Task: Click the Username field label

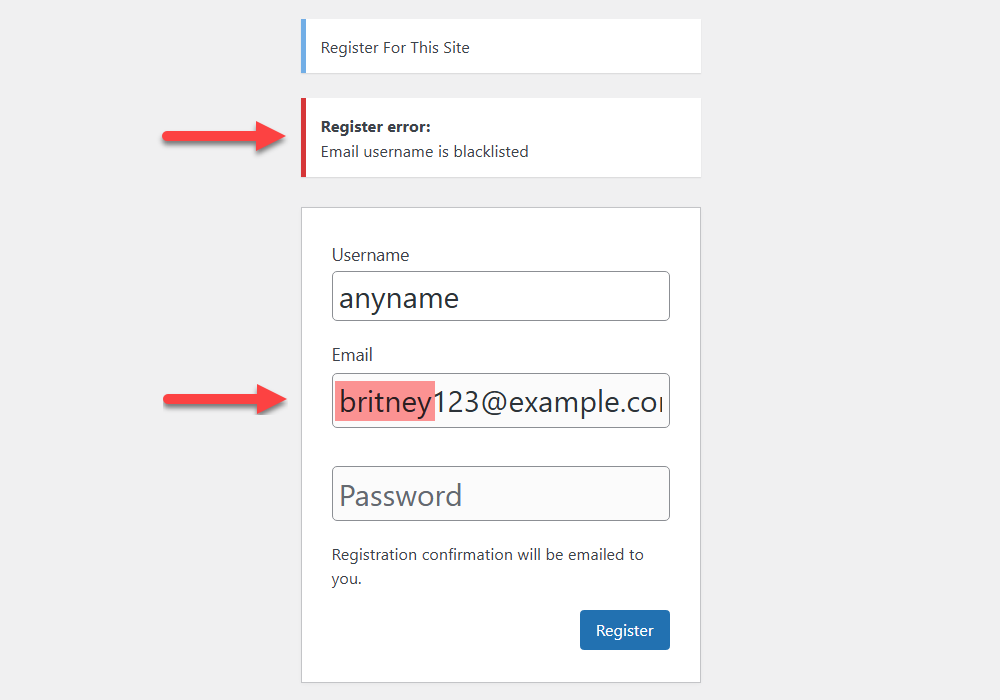Action: coord(370,255)
